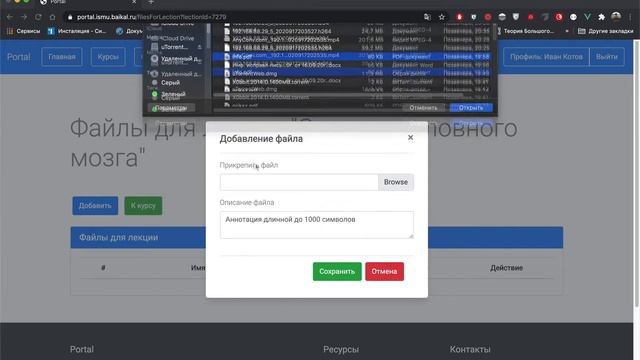Close the Добавление файла dialog
The image size is (640, 360).
coord(410,138)
